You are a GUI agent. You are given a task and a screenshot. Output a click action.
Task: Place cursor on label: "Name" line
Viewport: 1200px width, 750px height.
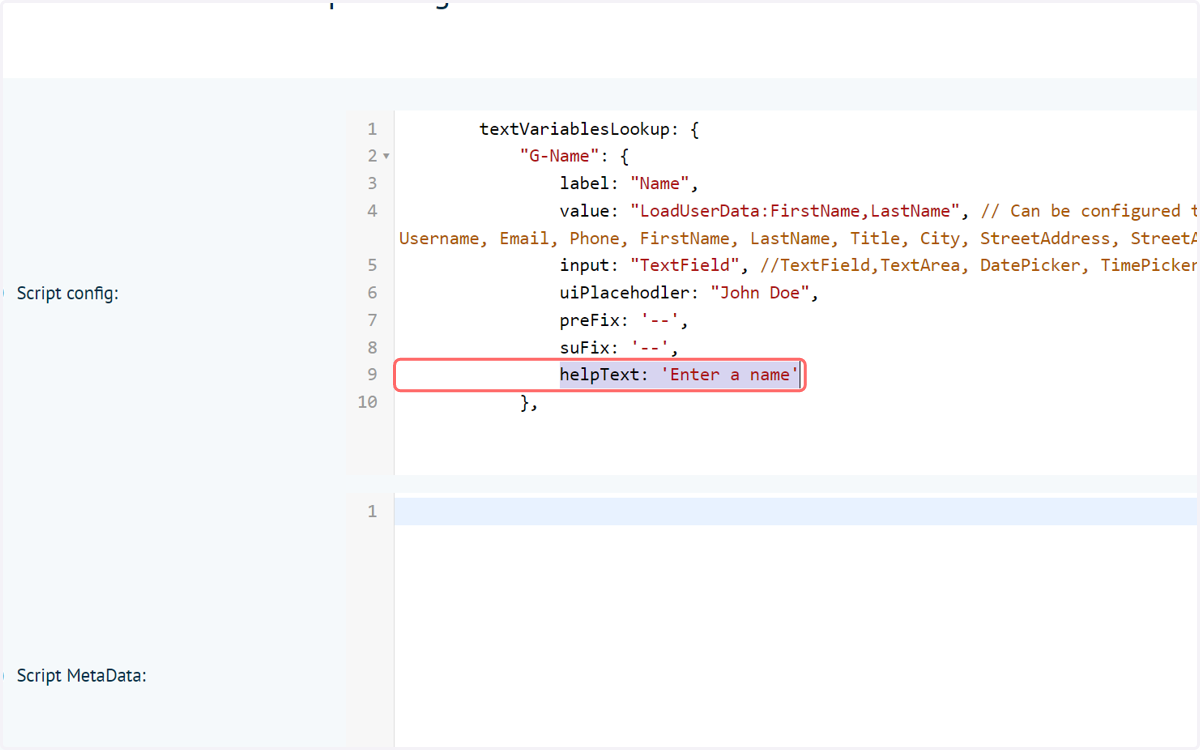click(628, 183)
